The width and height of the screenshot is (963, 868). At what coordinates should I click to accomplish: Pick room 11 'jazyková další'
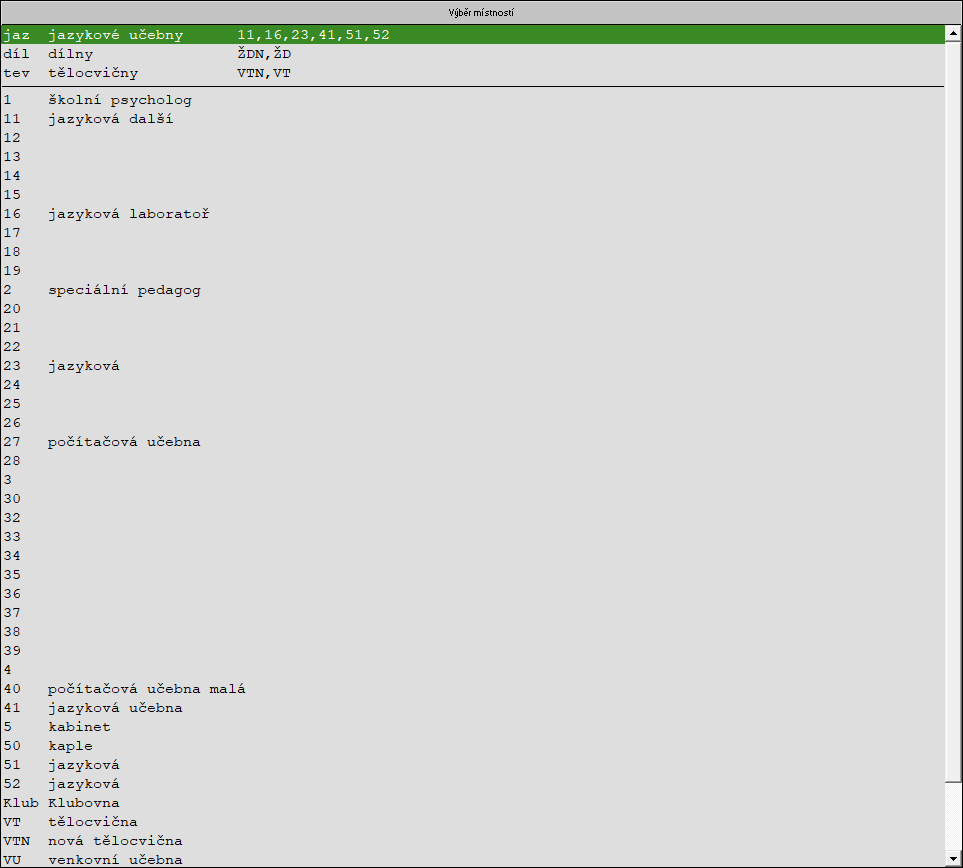(x=110, y=119)
